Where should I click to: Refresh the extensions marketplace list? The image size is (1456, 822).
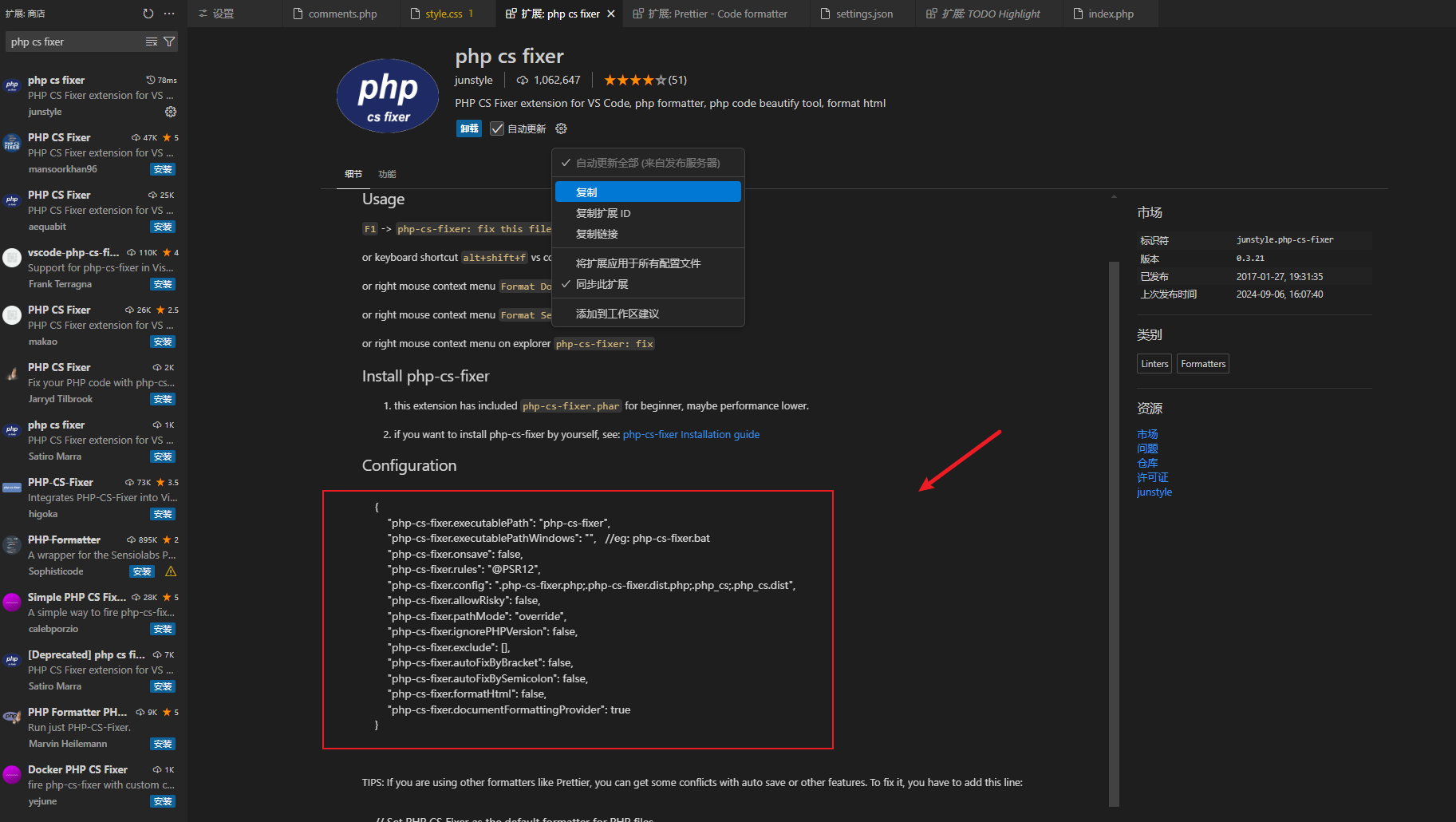148,14
